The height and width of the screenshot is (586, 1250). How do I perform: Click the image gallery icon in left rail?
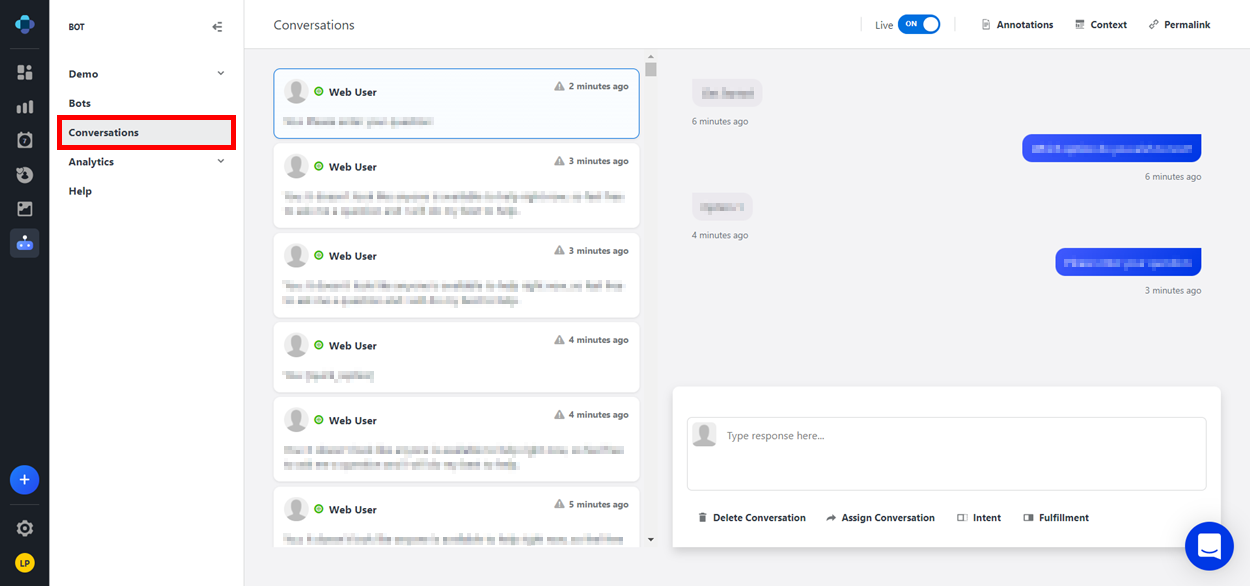tap(25, 209)
